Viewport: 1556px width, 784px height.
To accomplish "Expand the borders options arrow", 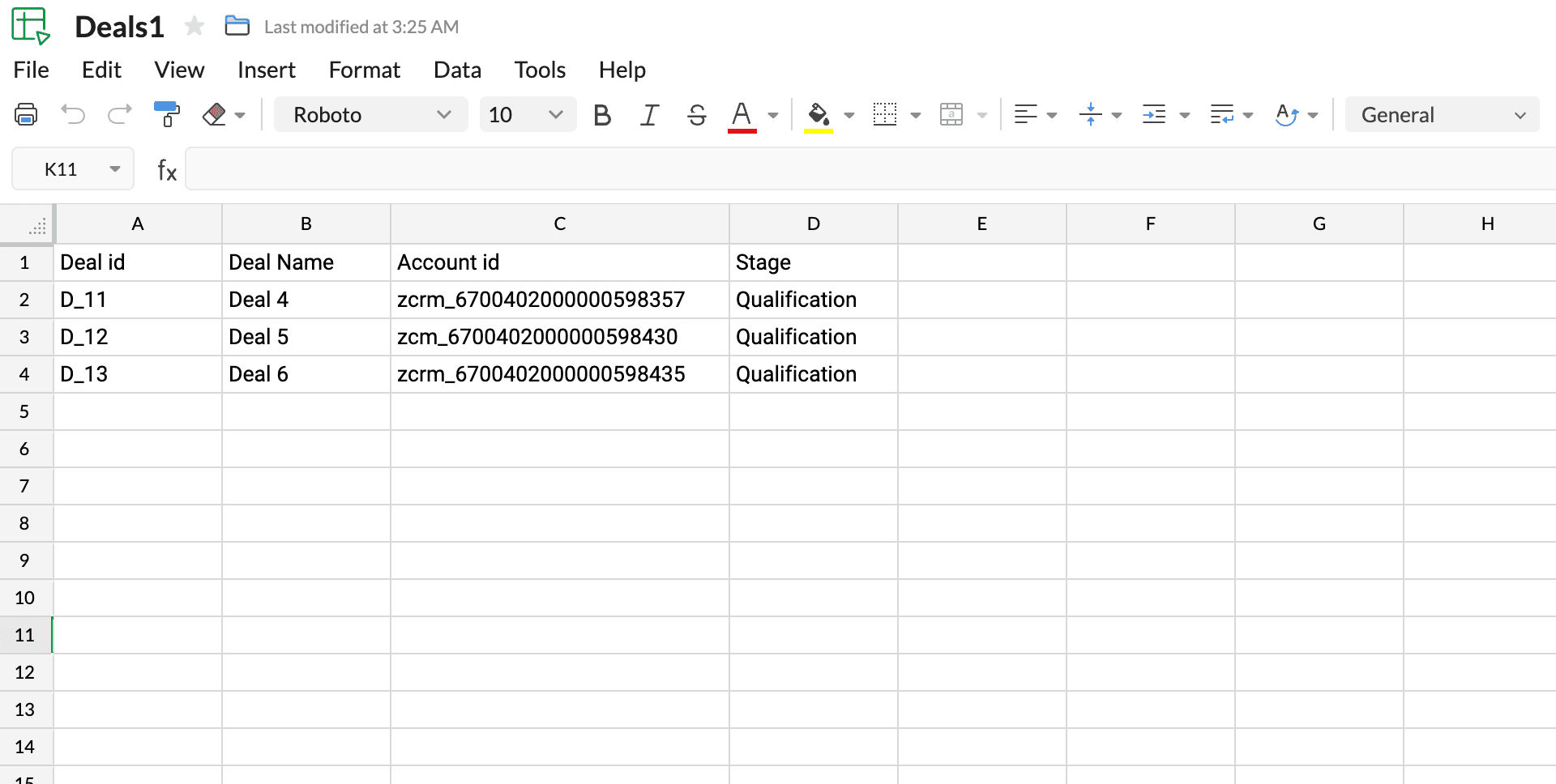I will pyautogui.click(x=916, y=116).
